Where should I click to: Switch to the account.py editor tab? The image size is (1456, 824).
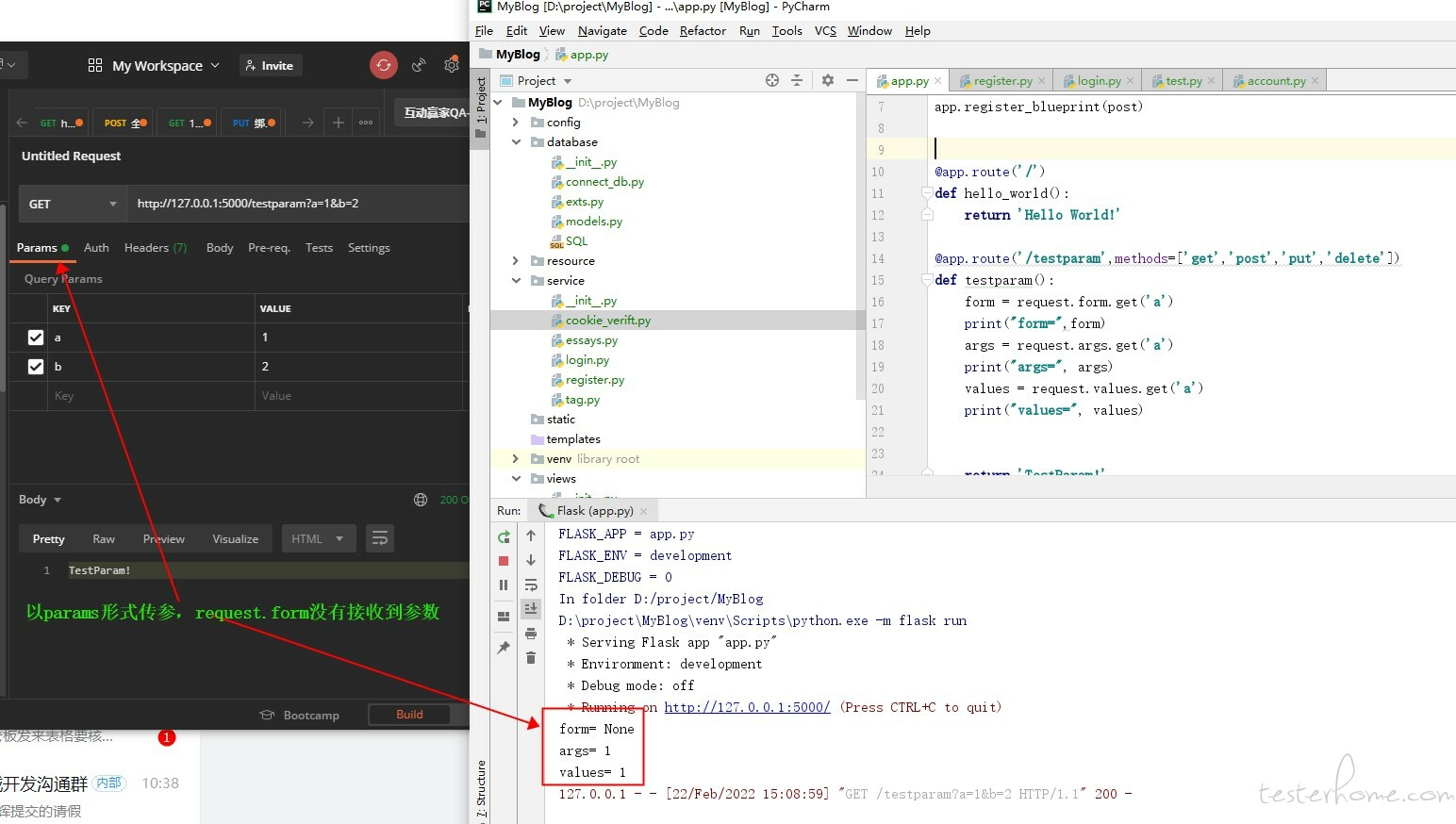point(1276,81)
